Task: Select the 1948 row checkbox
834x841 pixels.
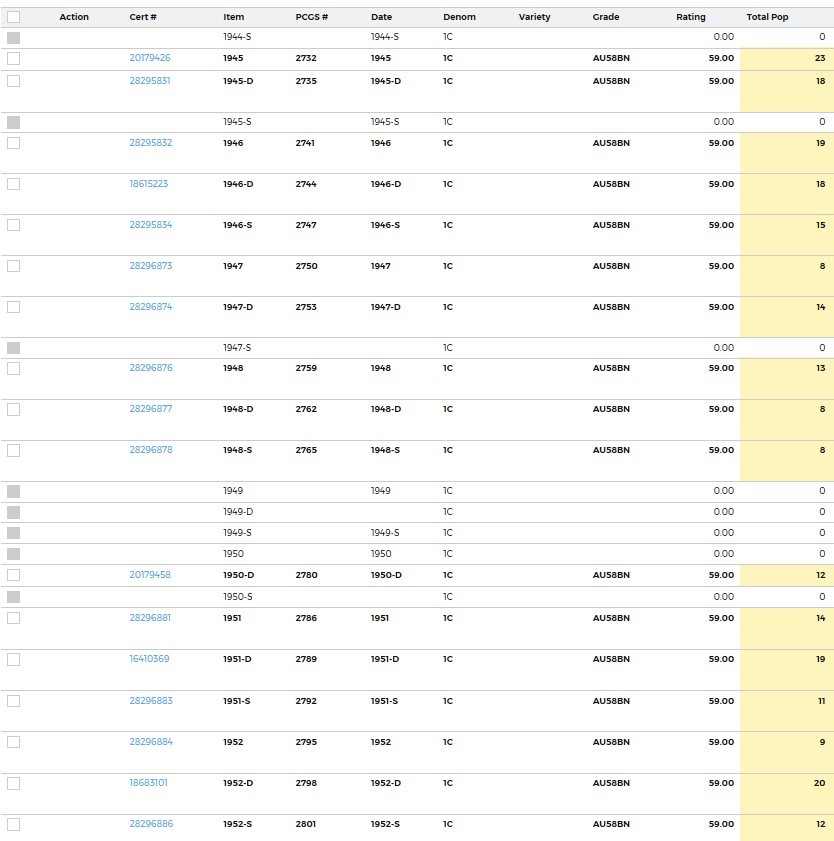Action: (13, 368)
